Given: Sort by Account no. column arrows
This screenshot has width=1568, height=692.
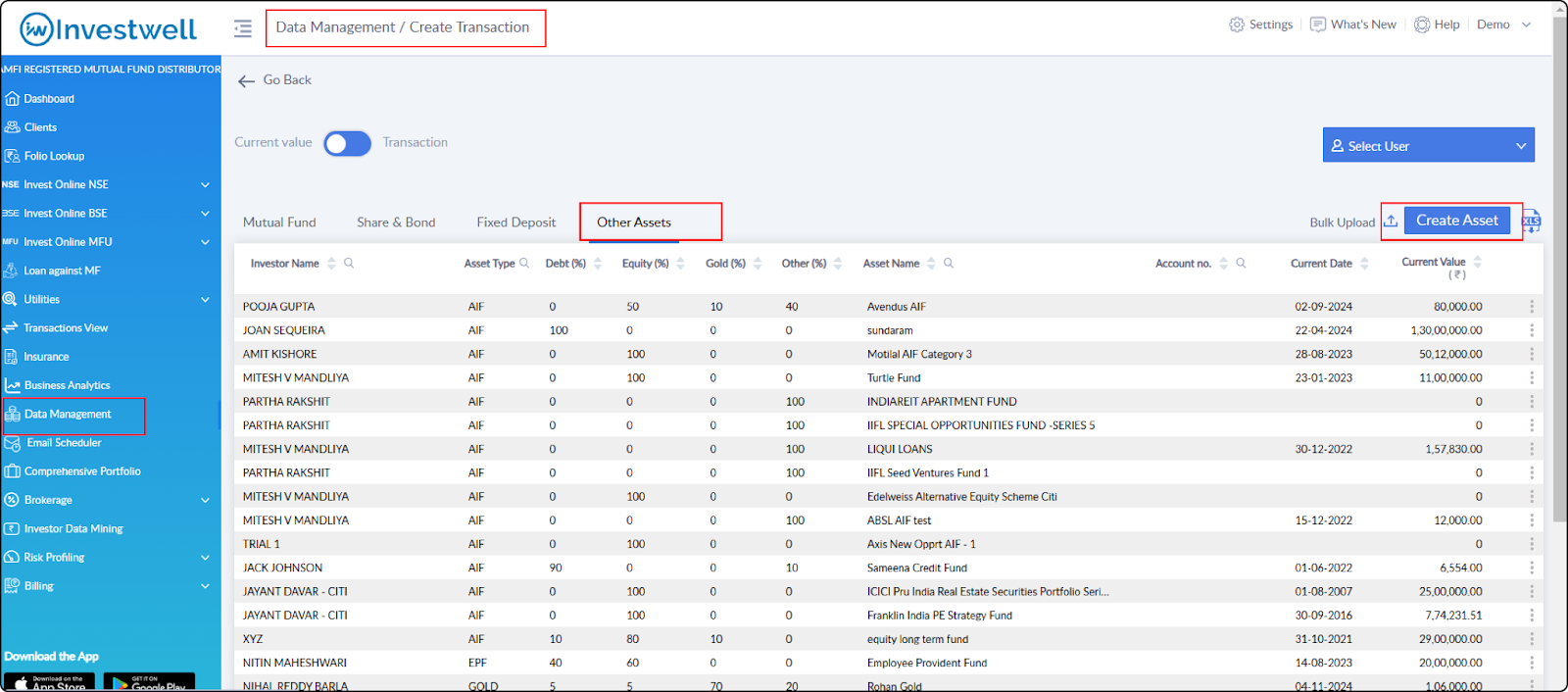Looking at the screenshot, I should coord(1223,263).
